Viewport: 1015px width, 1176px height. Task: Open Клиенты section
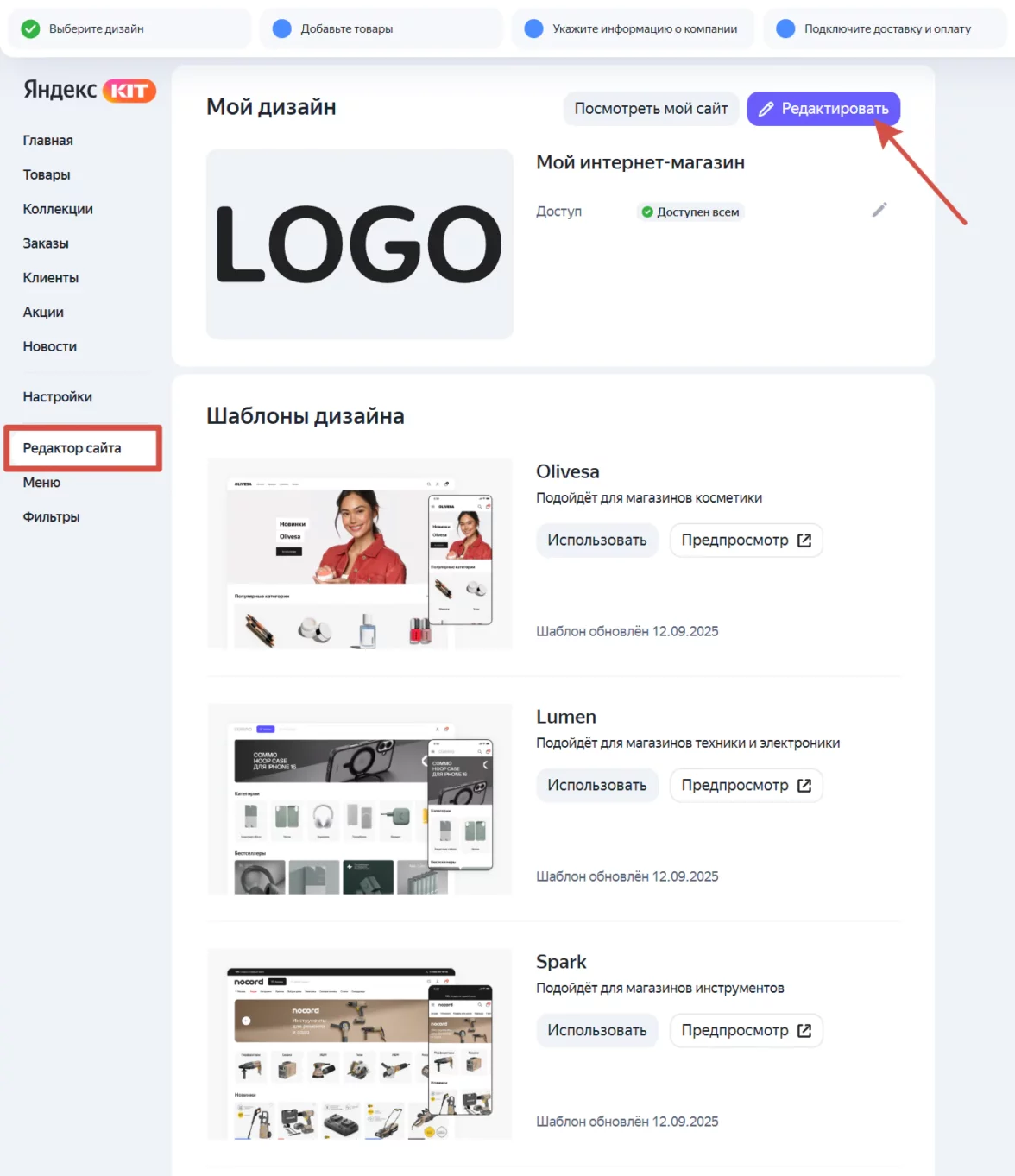[51, 278]
